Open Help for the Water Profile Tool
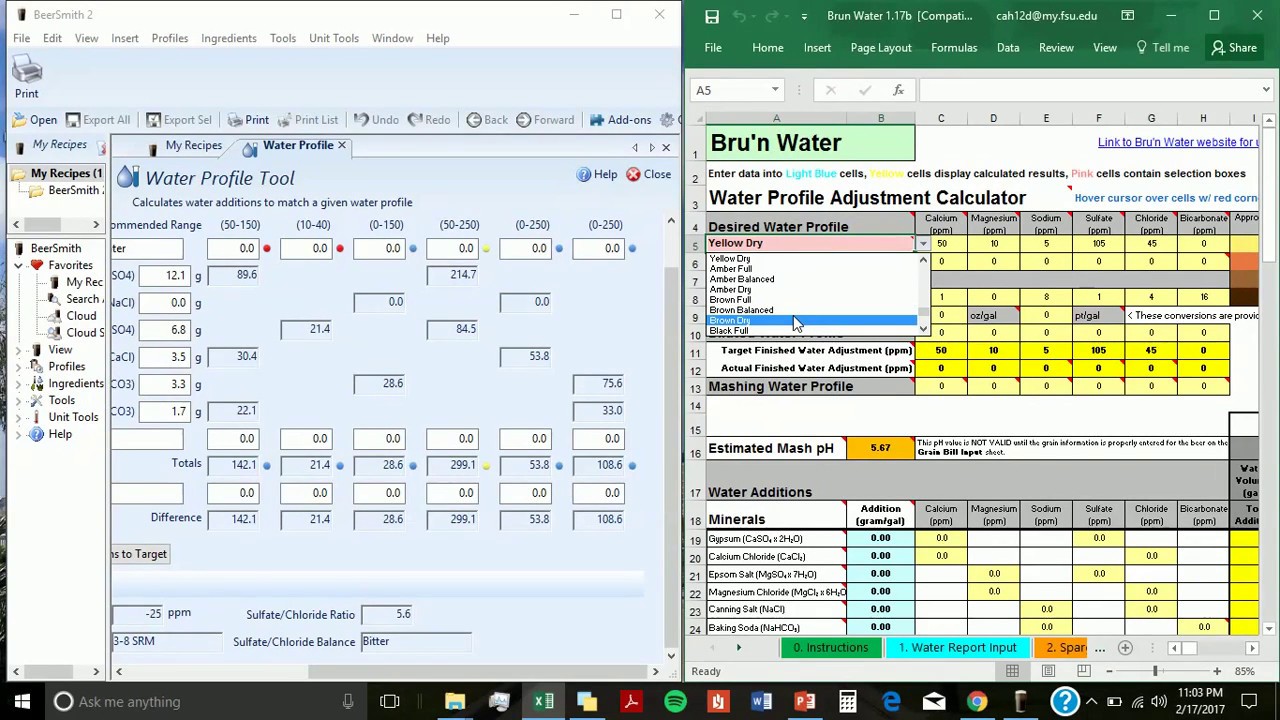Viewport: 1280px width, 720px height. point(597,174)
